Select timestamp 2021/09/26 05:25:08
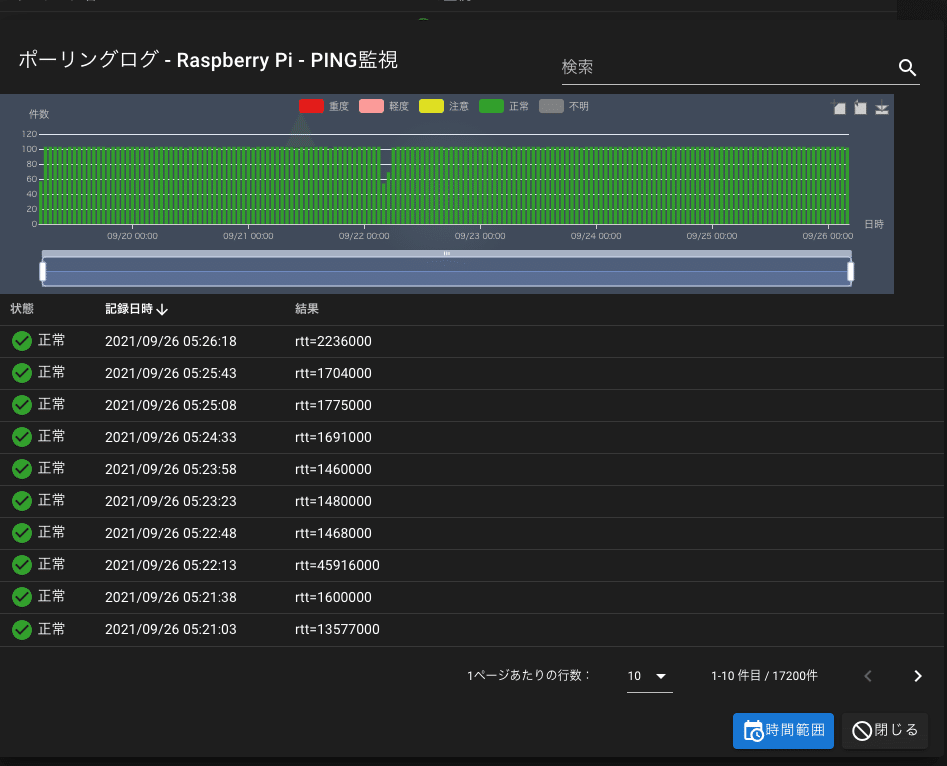The width and height of the screenshot is (947, 766). point(171,405)
